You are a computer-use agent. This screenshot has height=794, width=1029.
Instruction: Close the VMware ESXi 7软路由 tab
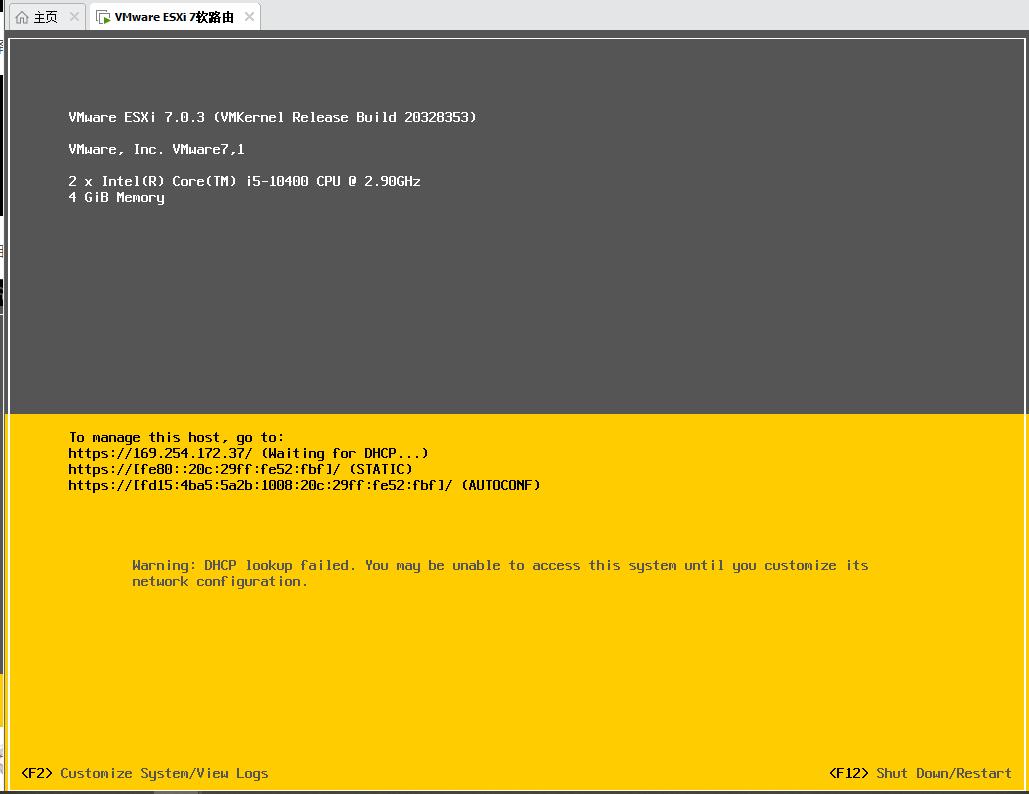tap(249, 17)
